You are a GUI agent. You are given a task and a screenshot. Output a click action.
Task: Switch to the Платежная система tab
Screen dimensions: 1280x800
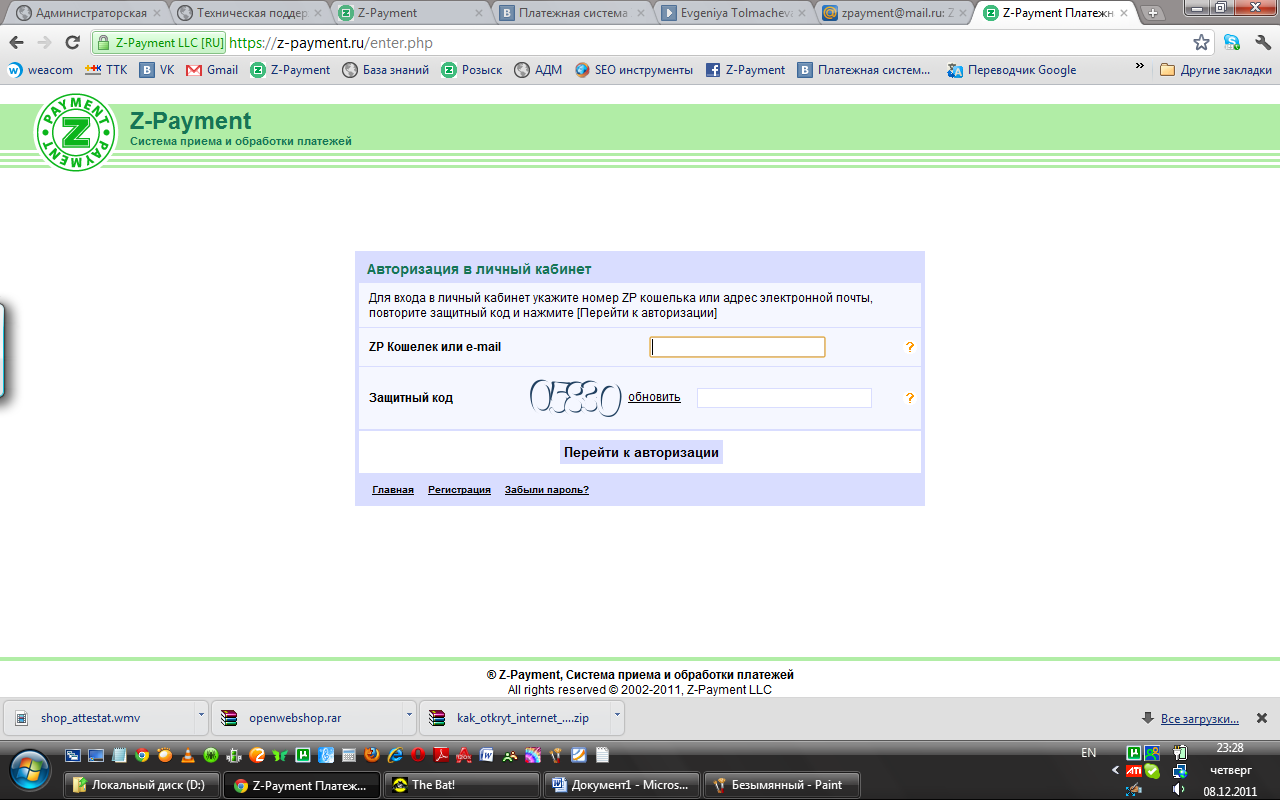pyautogui.click(x=573, y=13)
